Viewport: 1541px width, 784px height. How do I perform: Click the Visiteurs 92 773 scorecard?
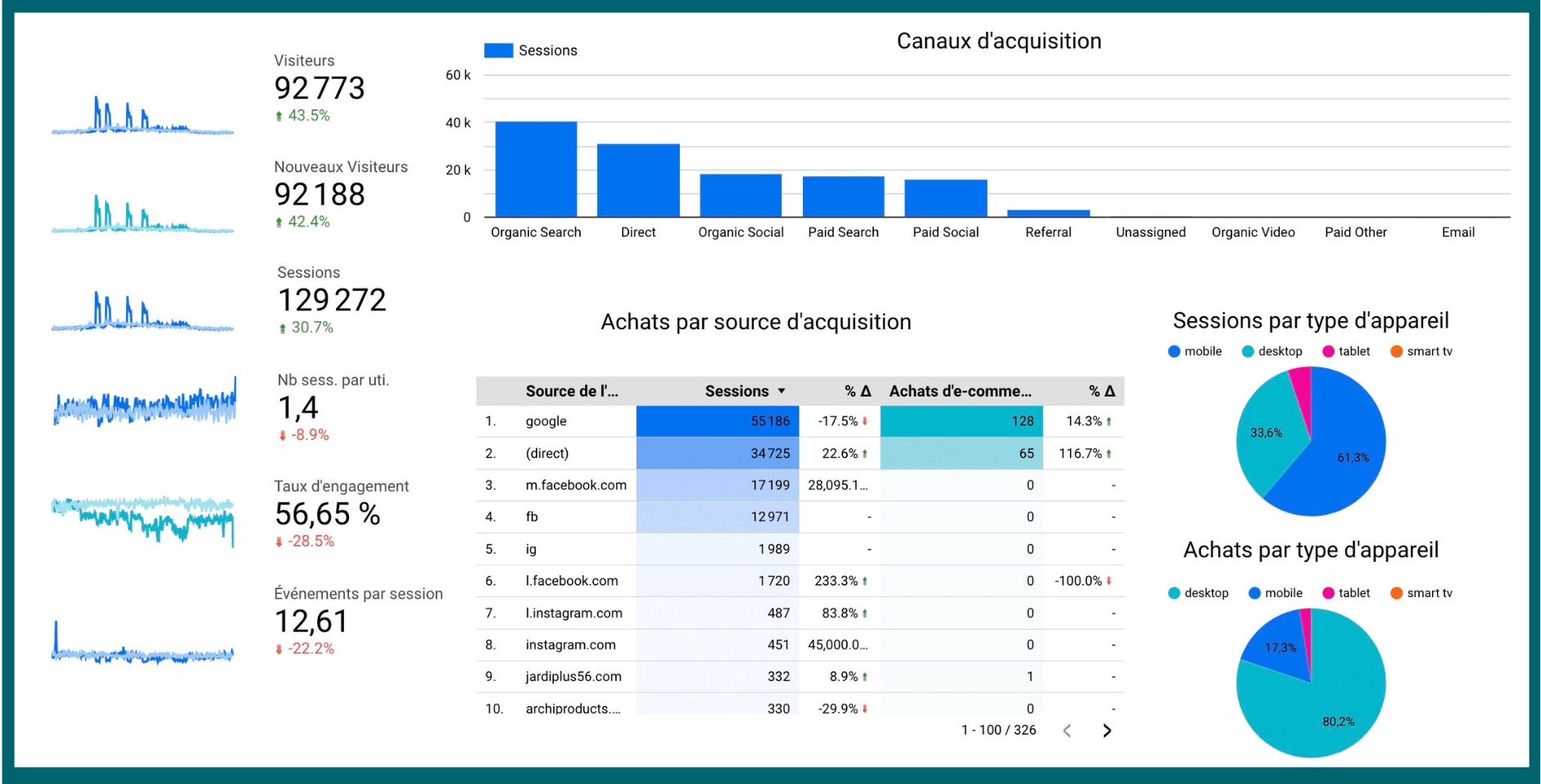click(320, 88)
